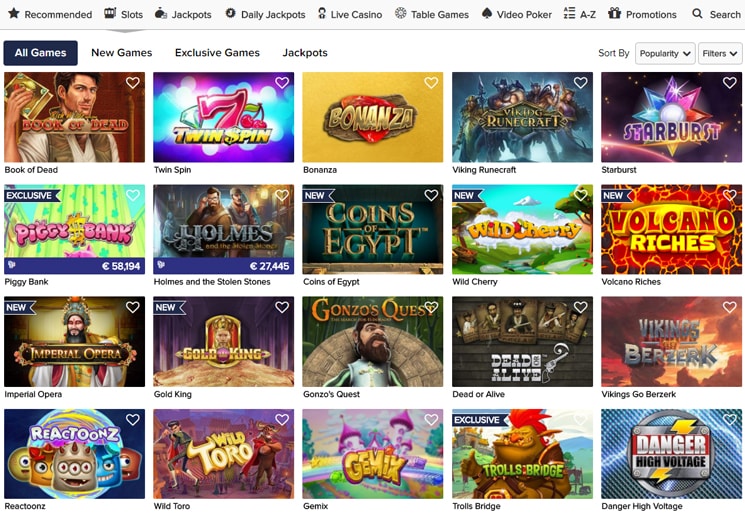Add Viking Runecraft to favorites

tap(580, 83)
